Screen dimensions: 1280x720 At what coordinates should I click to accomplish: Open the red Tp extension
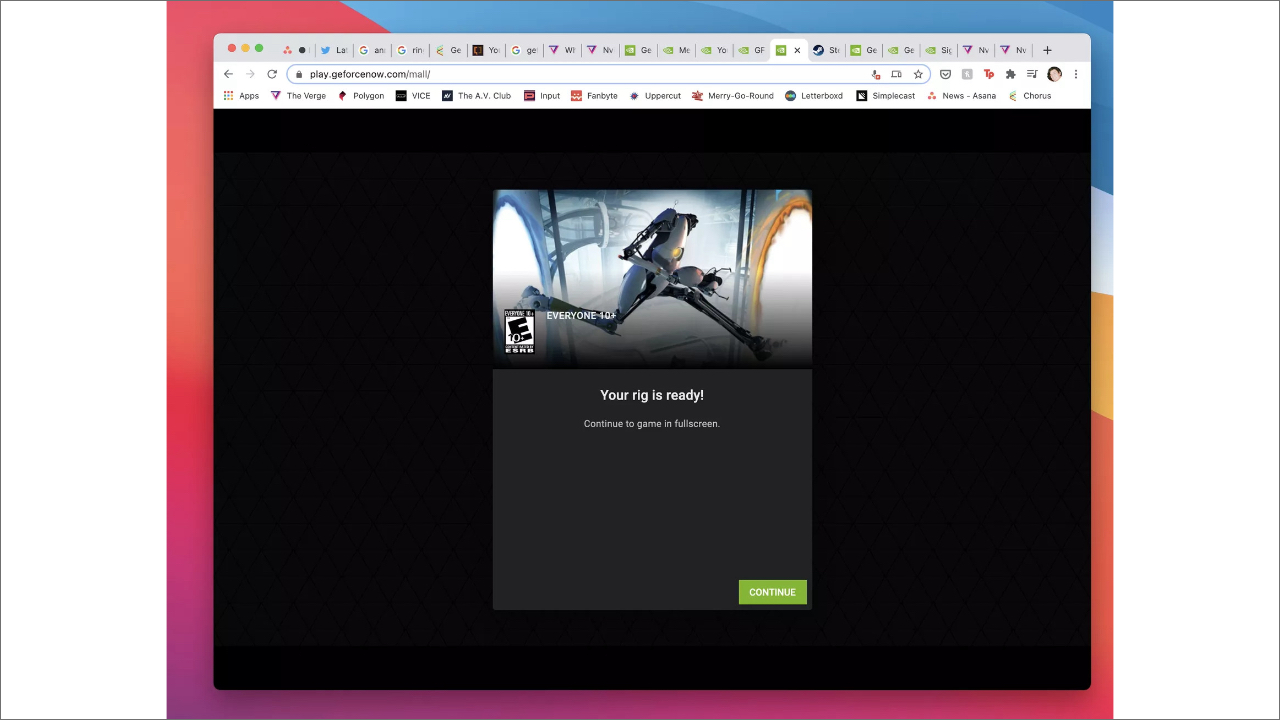click(x=989, y=74)
